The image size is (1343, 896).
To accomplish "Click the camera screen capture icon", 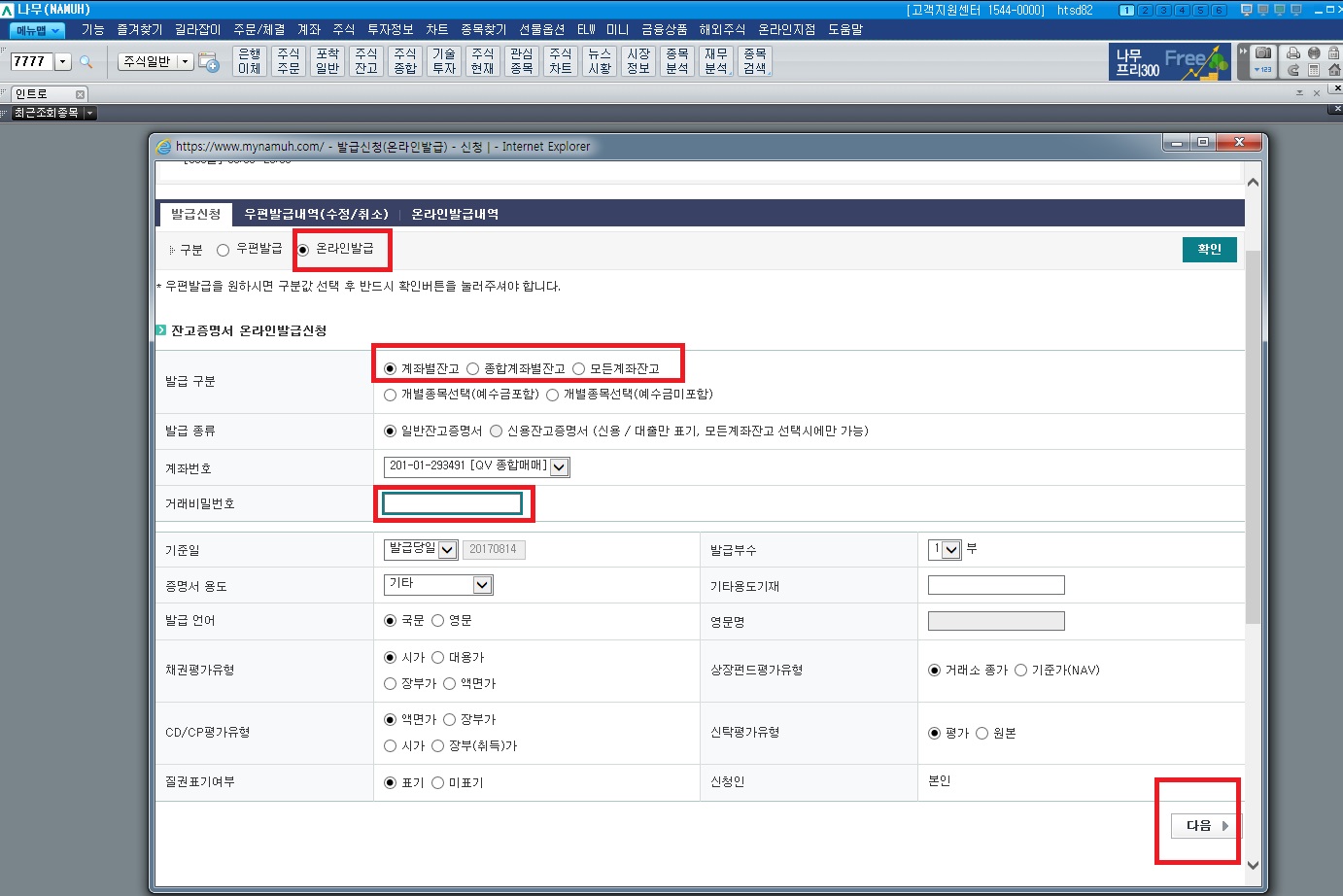I will pos(1262,53).
